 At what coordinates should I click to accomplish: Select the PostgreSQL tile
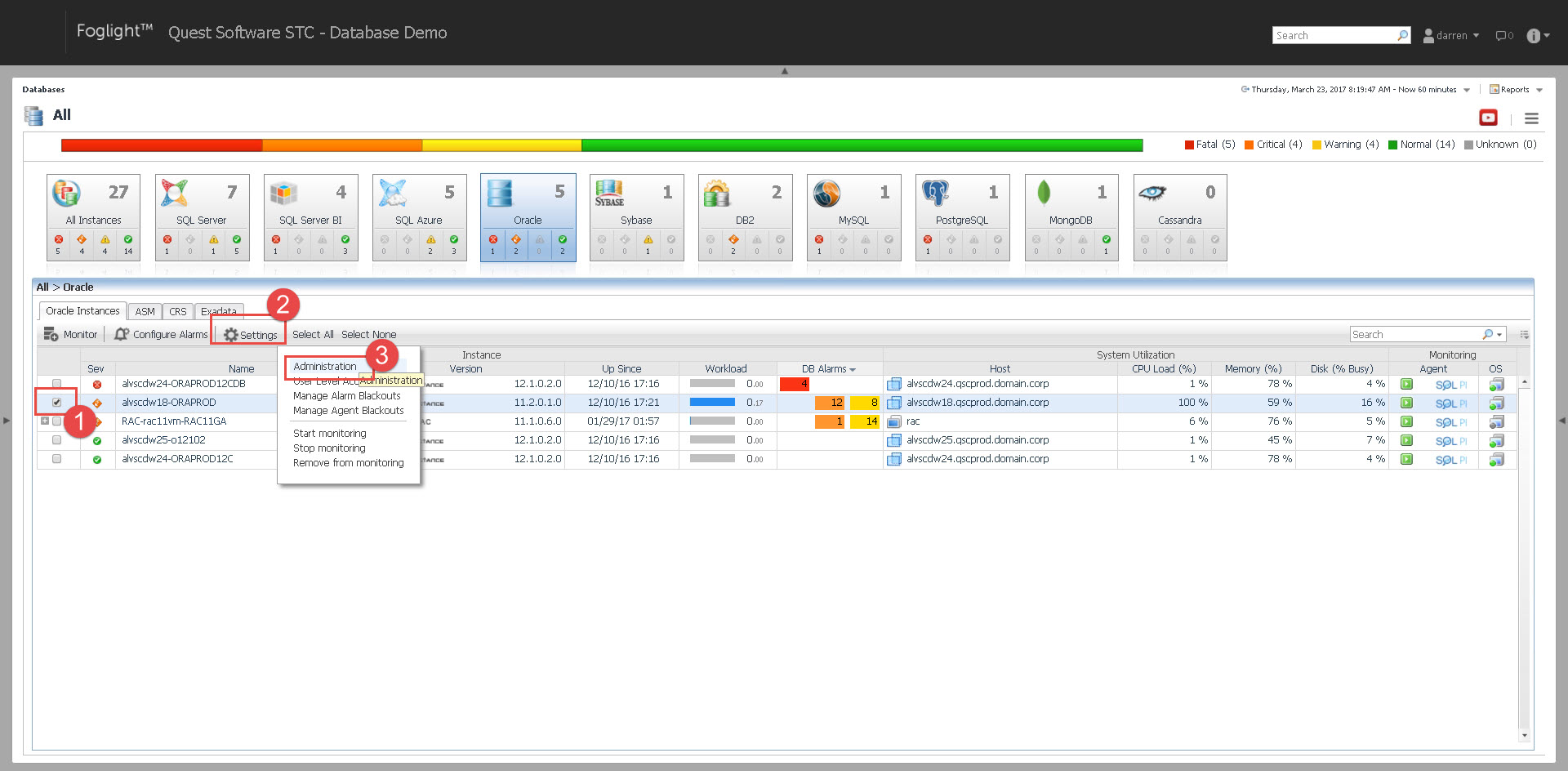[962, 217]
